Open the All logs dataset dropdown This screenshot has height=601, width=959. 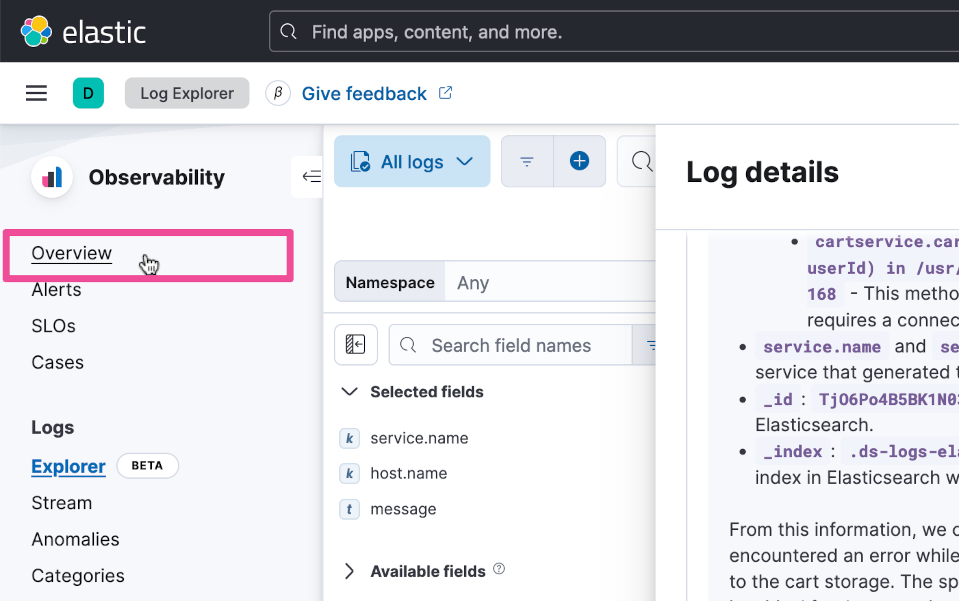pos(412,161)
